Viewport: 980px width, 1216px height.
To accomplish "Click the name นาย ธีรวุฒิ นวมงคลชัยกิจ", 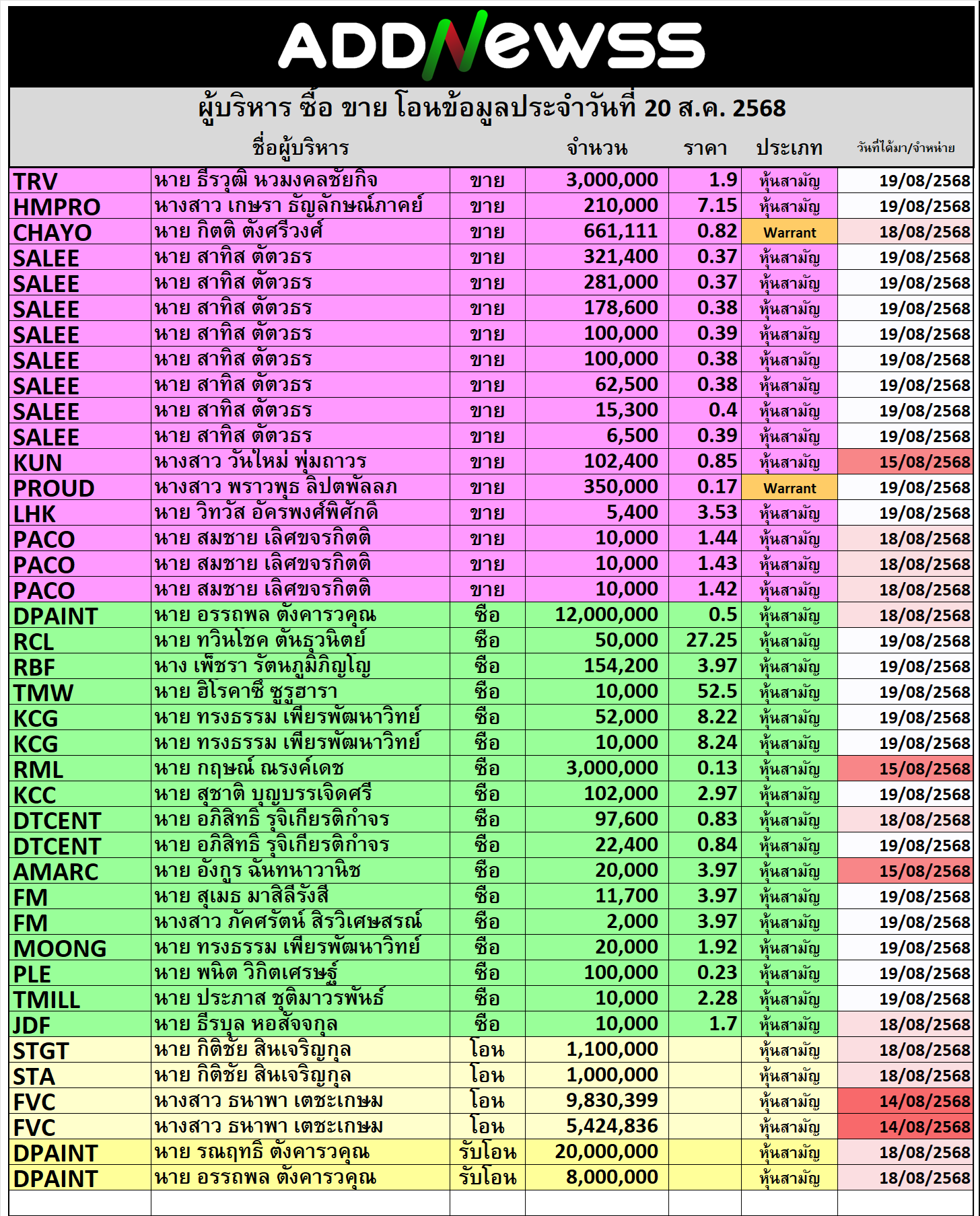I will (x=266, y=180).
